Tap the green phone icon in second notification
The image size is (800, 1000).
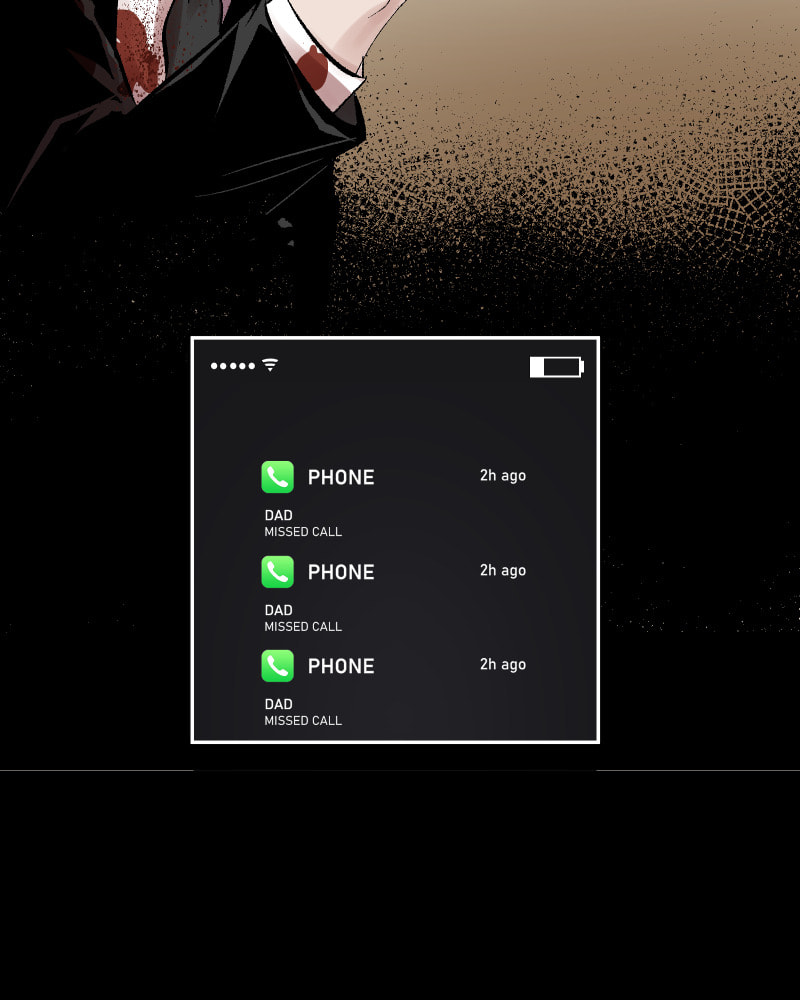[278, 571]
